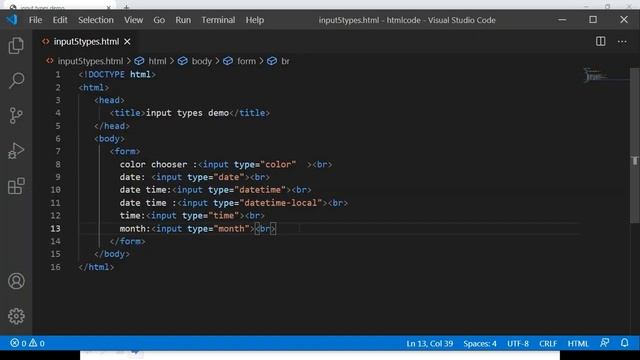Close the input5types.html tab

pos(127,42)
